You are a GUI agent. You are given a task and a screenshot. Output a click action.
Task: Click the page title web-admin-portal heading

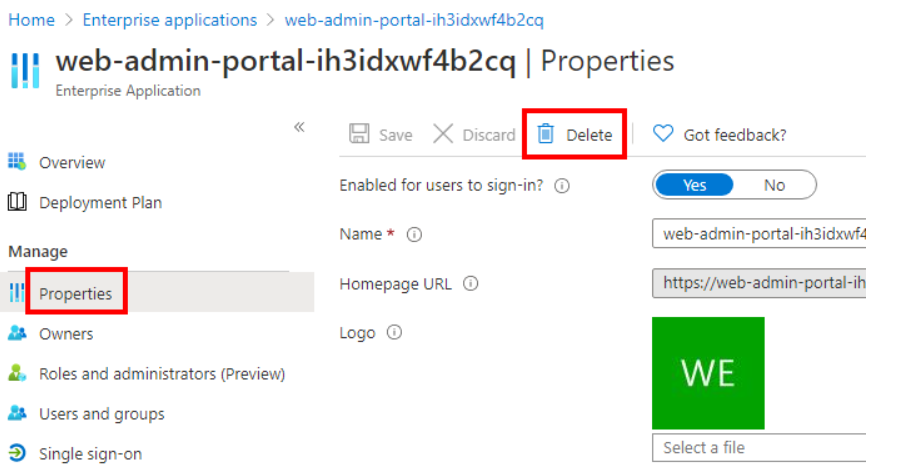click(286, 61)
